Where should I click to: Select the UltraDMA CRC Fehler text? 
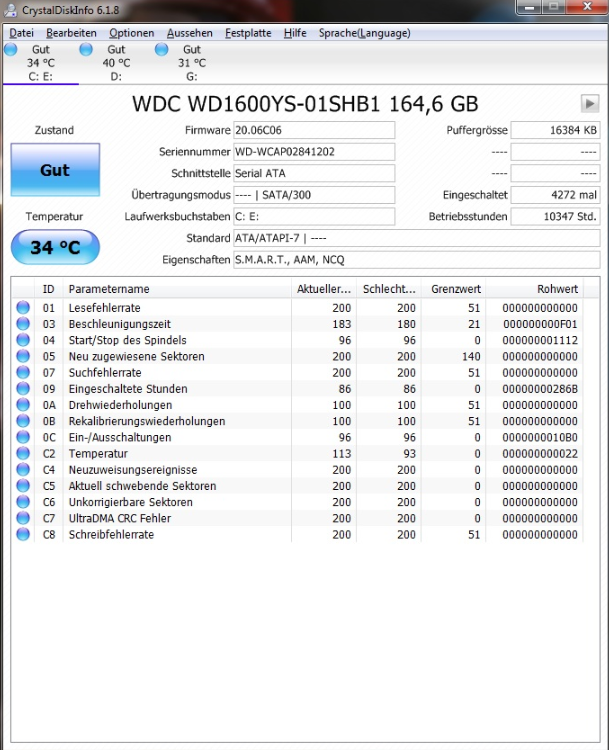coord(120,518)
